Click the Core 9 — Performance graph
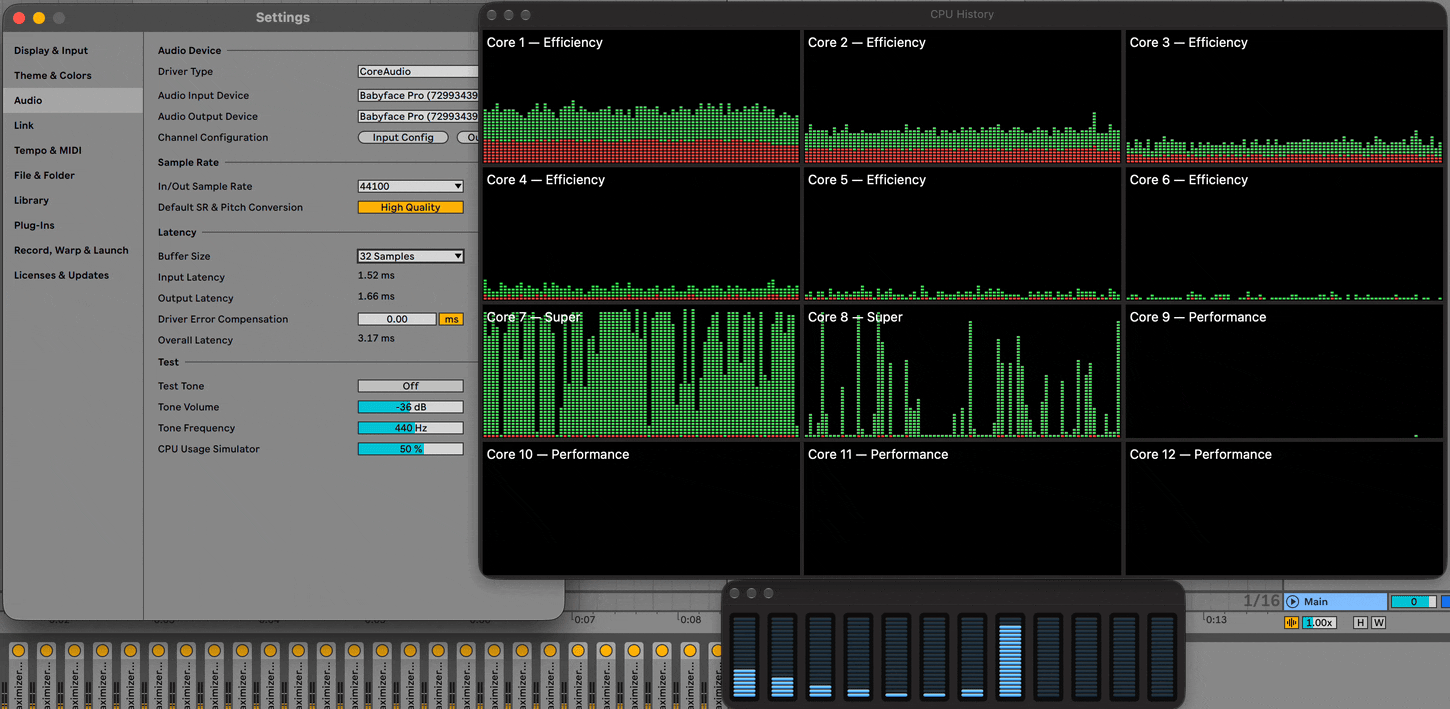1450x709 pixels. pyautogui.click(x=1285, y=371)
